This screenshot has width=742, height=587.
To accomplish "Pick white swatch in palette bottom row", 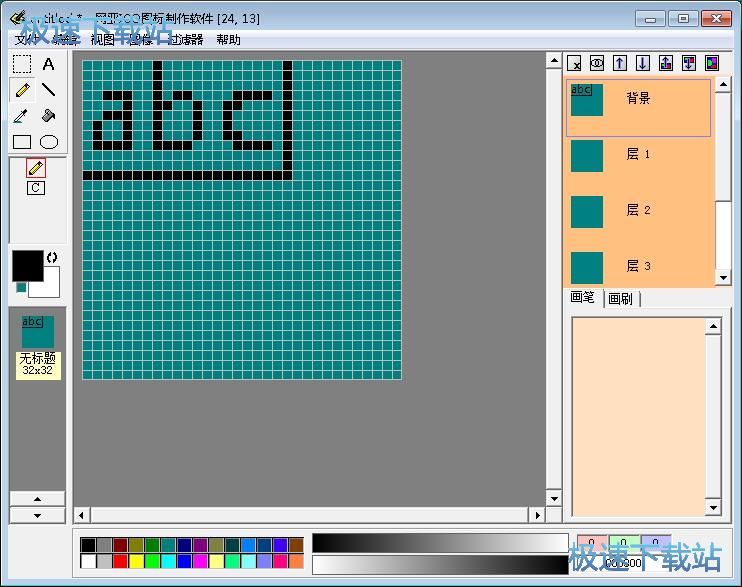I will (x=88, y=561).
